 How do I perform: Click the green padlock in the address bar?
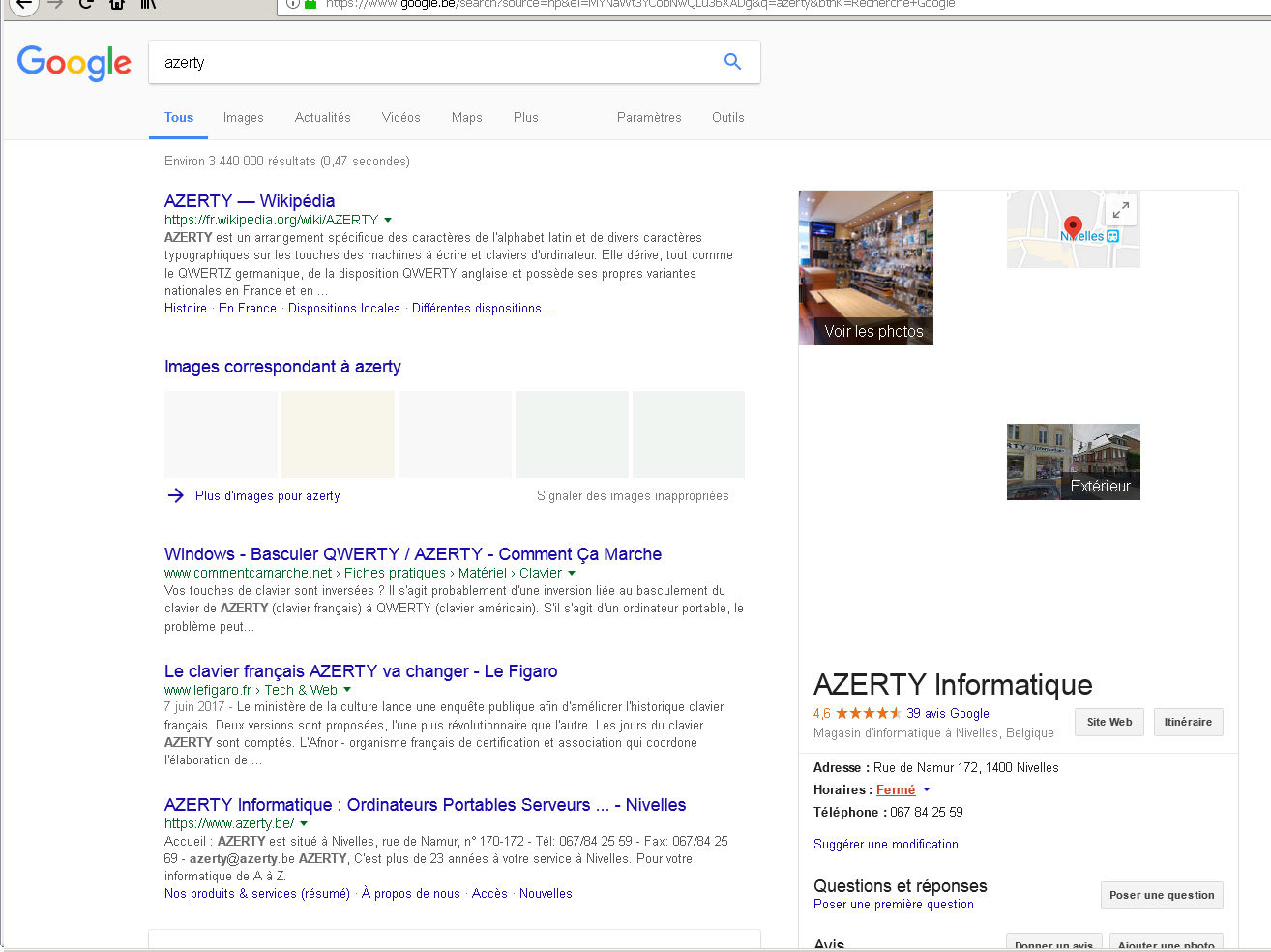coord(310,4)
